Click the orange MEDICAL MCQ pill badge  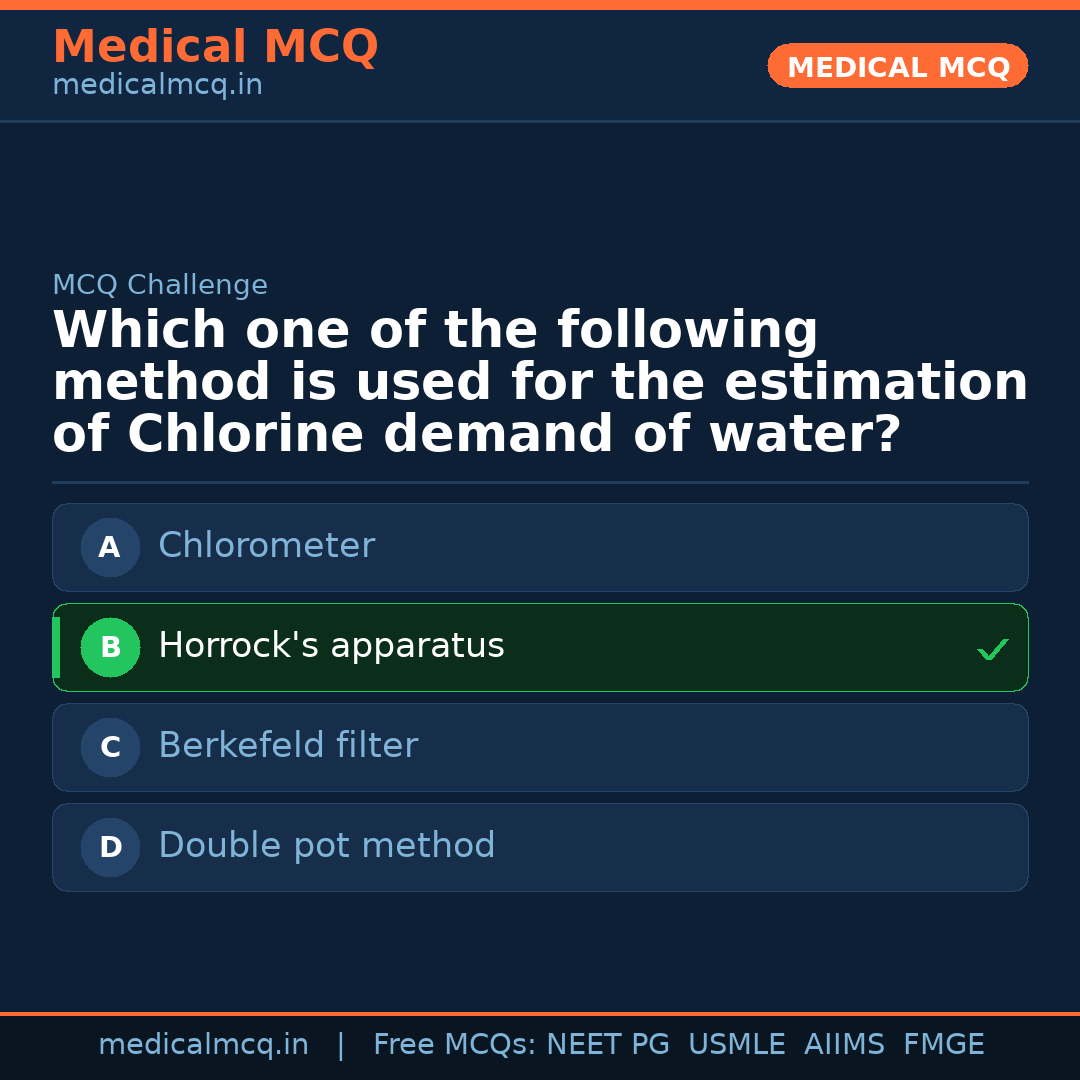pyautogui.click(x=897, y=66)
